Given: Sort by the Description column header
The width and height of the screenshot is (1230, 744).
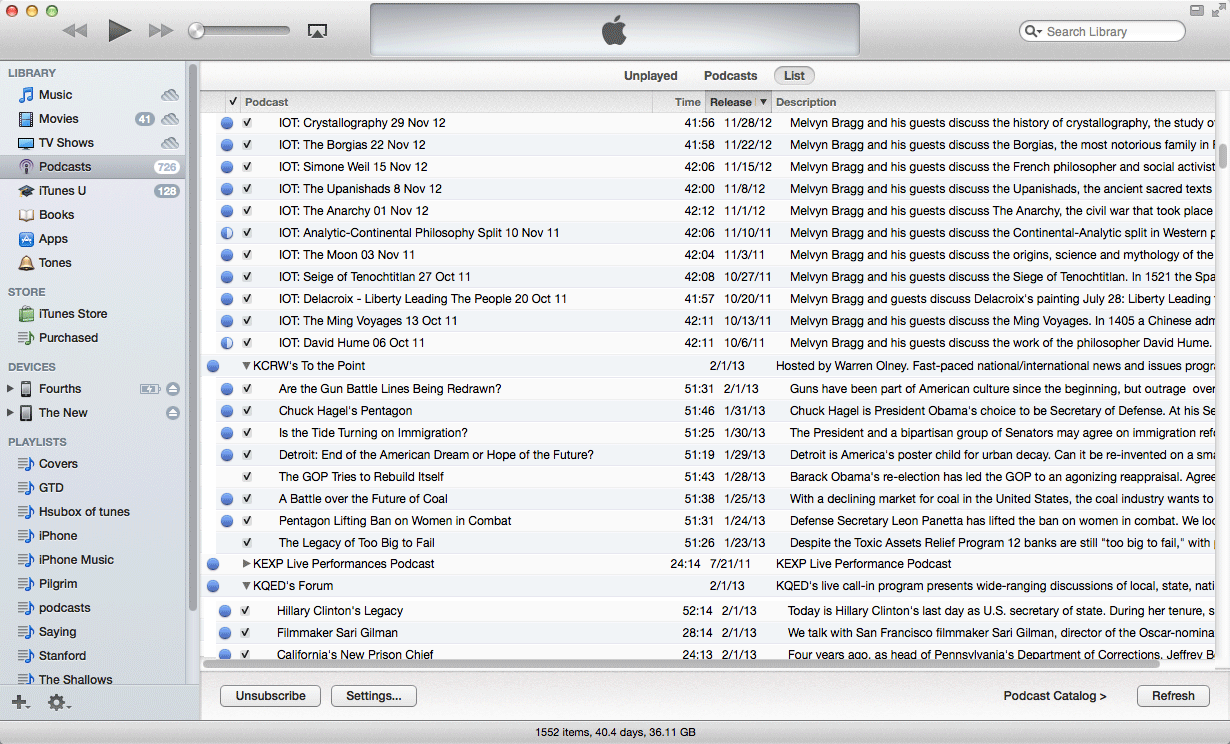Looking at the screenshot, I should [x=993, y=102].
